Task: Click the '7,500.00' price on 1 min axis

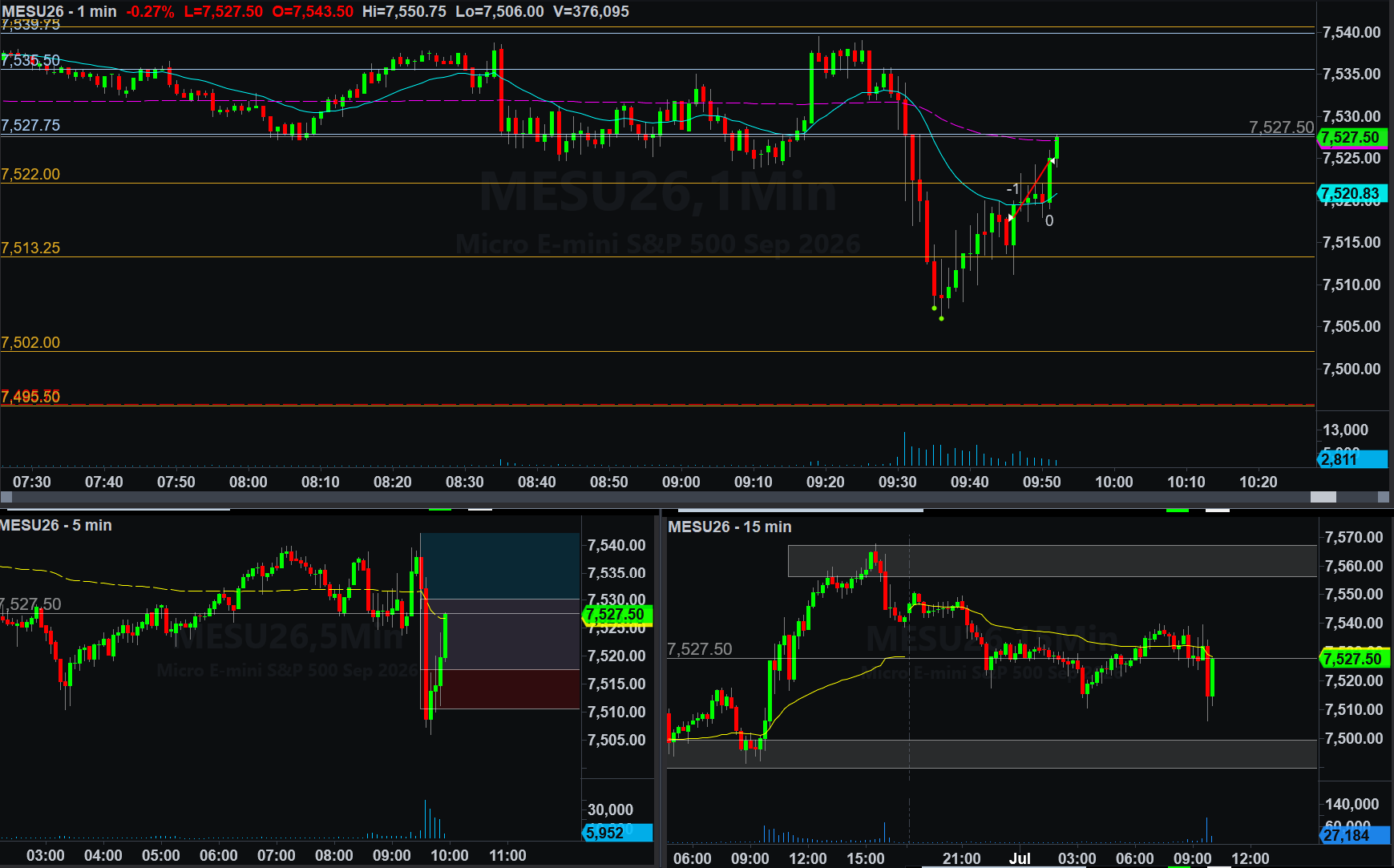Action: coord(1352,369)
